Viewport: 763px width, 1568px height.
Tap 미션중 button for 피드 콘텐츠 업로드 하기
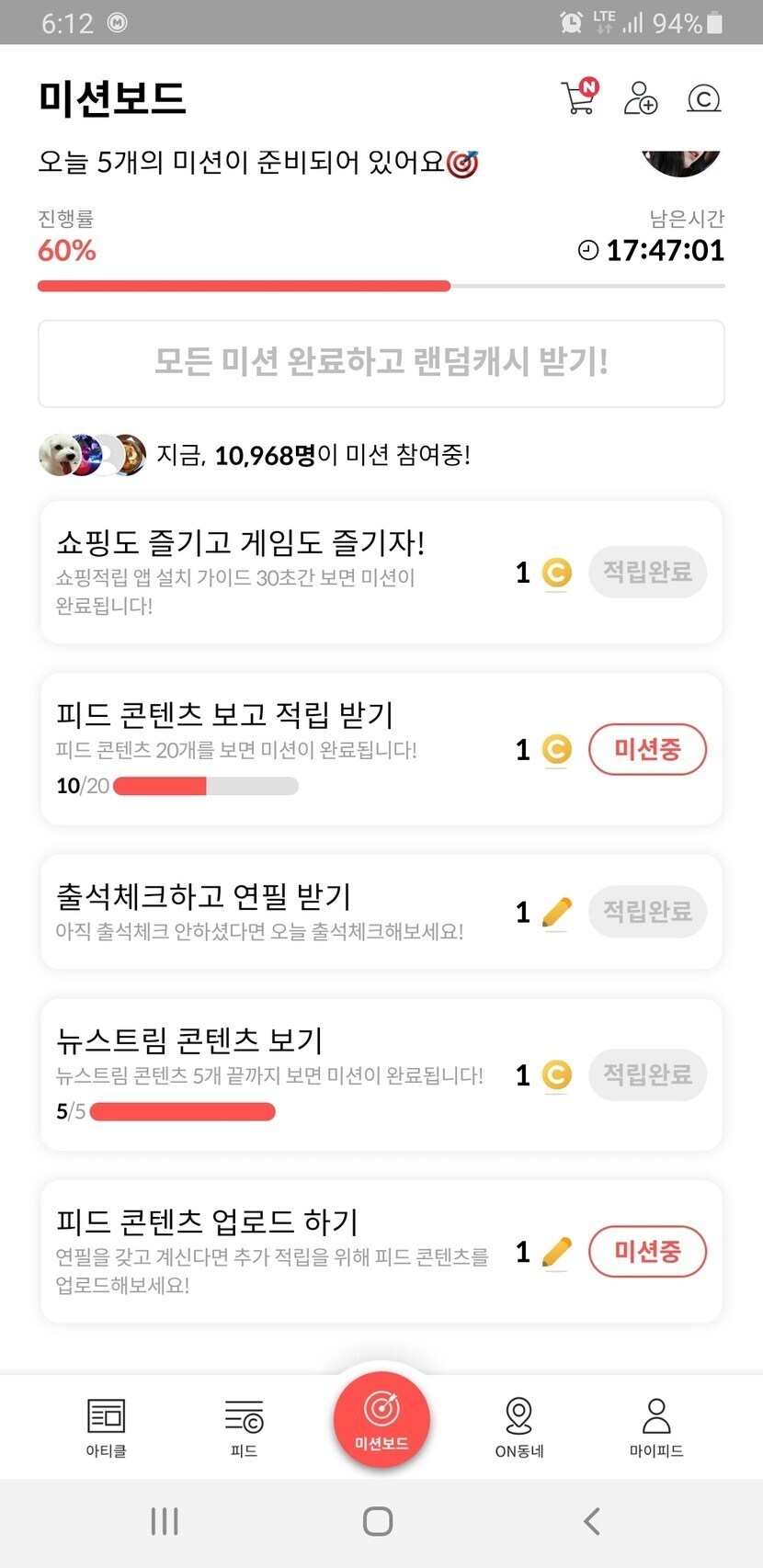click(647, 1251)
